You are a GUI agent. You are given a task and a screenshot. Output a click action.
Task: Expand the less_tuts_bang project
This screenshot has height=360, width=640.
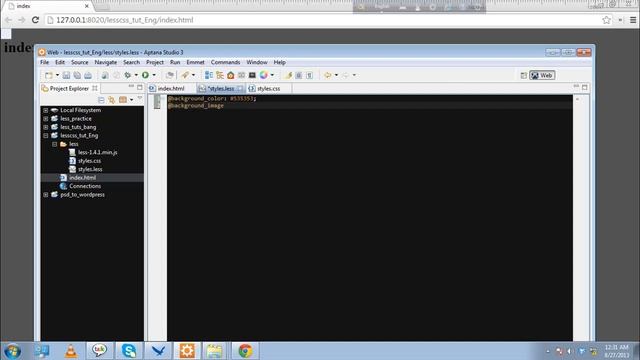pyautogui.click(x=46, y=127)
